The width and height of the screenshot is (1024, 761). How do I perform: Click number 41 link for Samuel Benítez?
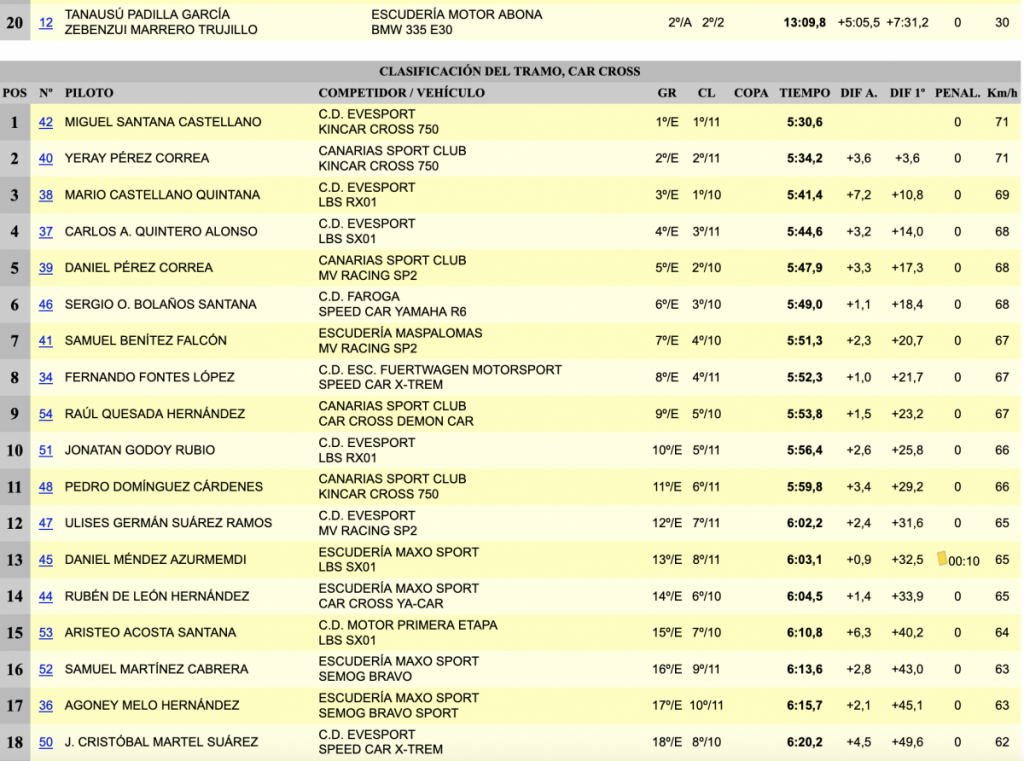(x=46, y=341)
